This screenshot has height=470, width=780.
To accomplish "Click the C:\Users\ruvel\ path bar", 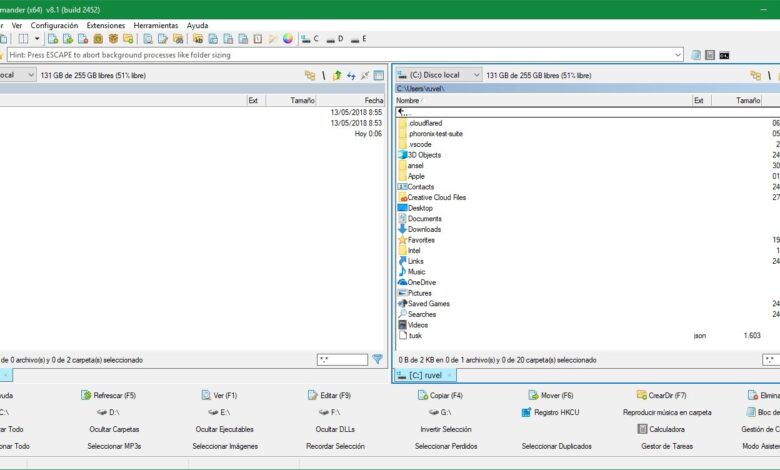I will (587, 89).
